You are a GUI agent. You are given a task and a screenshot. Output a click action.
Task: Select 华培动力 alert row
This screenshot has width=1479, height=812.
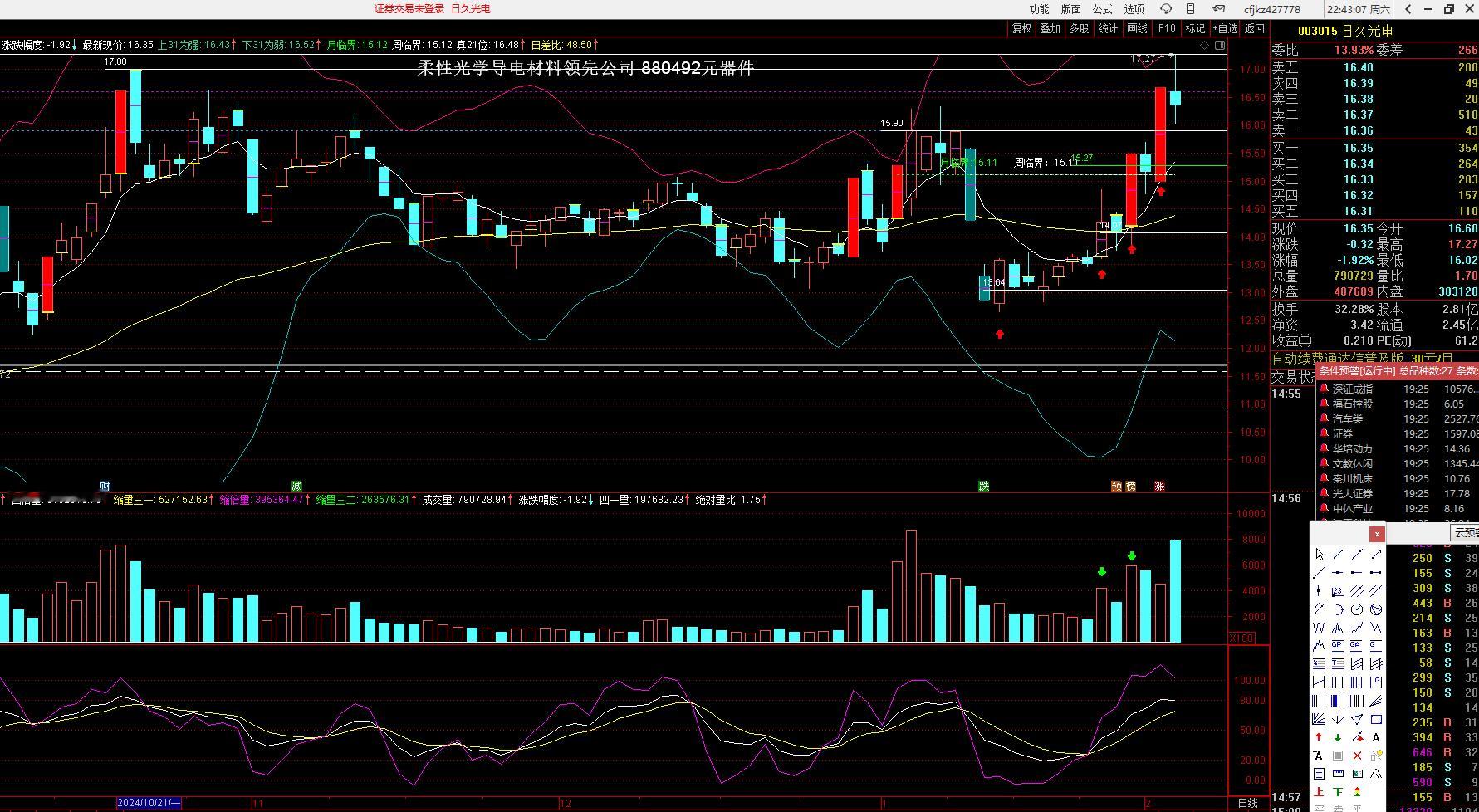[1398, 448]
